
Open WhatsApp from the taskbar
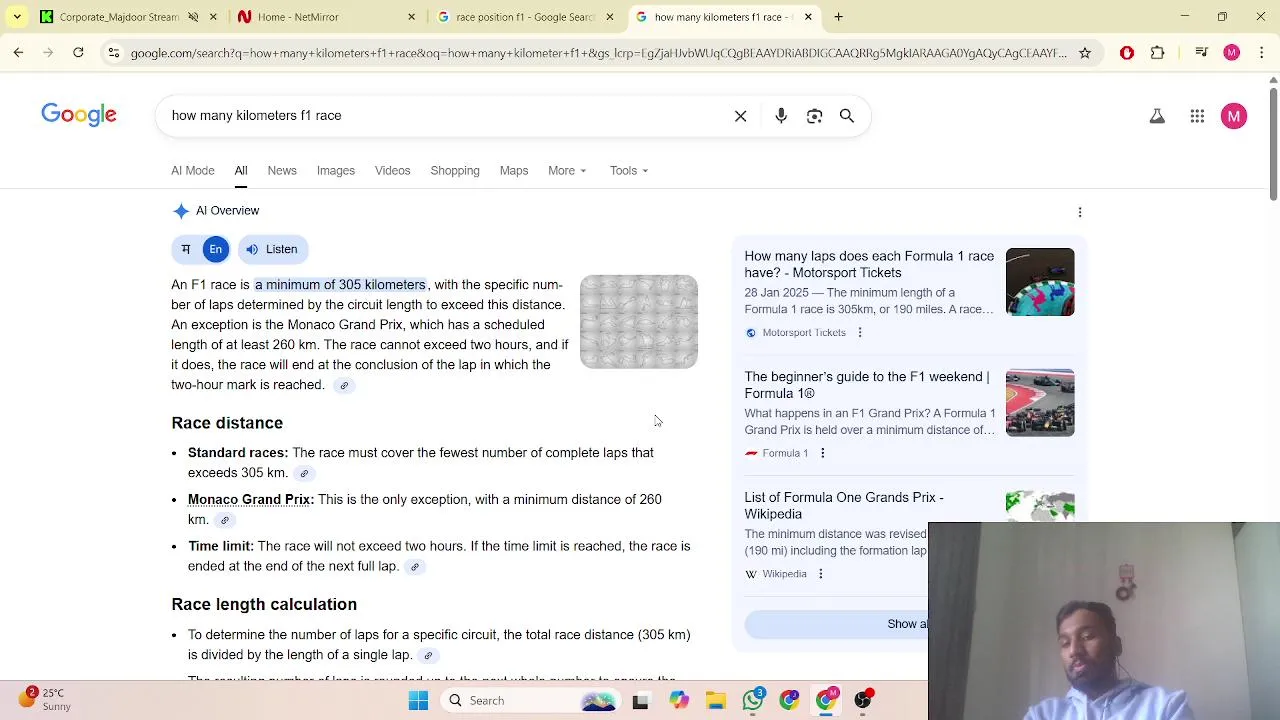click(x=752, y=701)
